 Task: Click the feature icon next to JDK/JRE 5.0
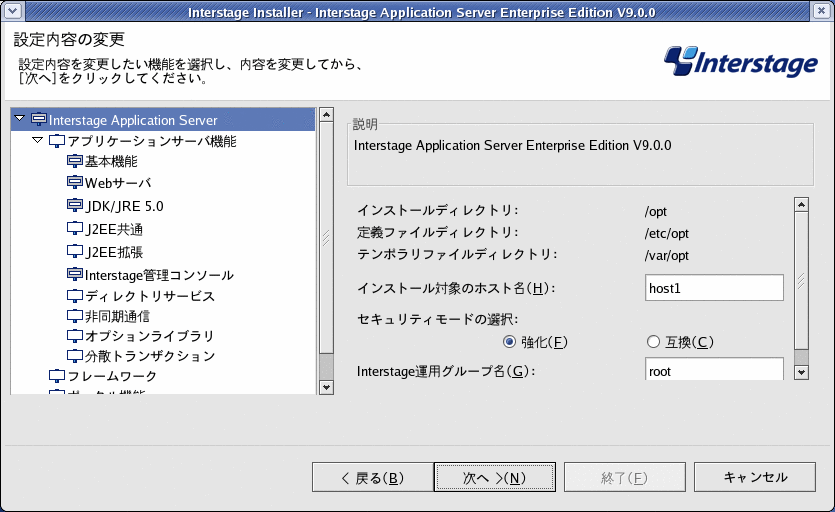tap(75, 206)
